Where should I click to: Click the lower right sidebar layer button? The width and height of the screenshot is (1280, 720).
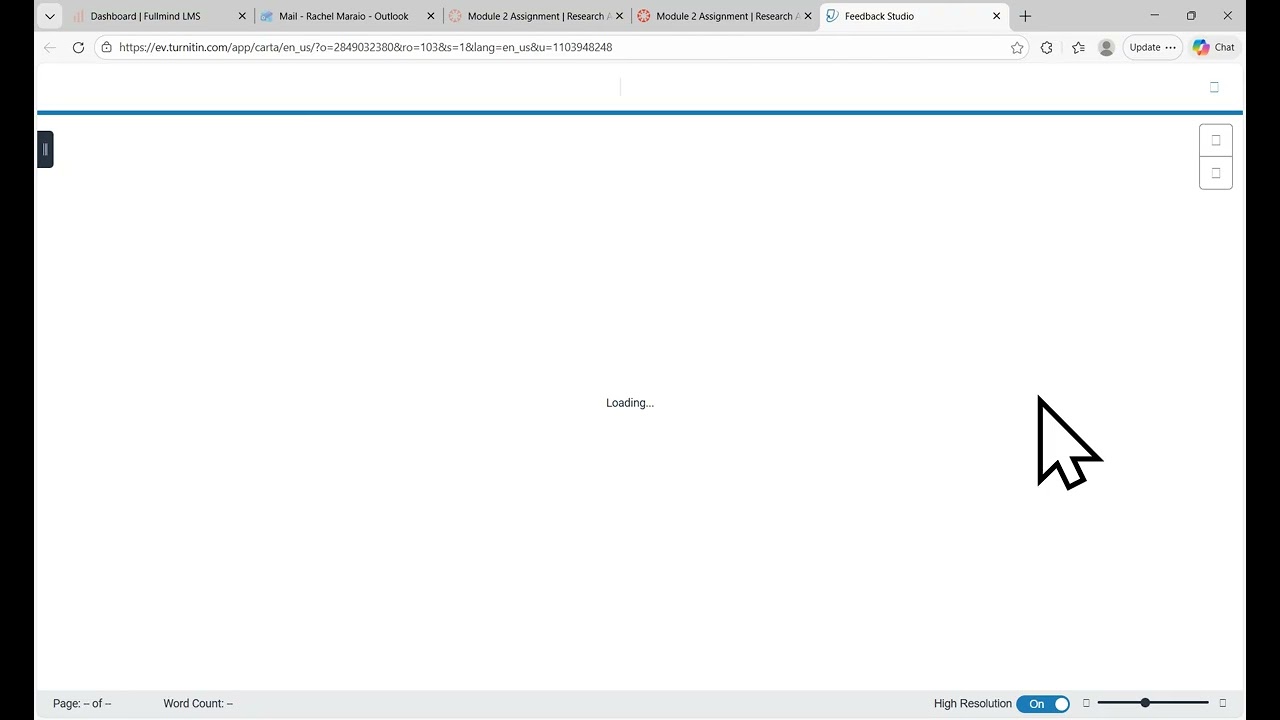(1216, 173)
